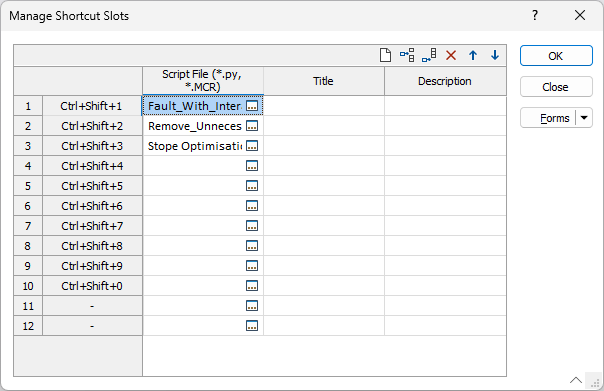Click the Close button
The height and width of the screenshot is (391, 604).
[556, 87]
